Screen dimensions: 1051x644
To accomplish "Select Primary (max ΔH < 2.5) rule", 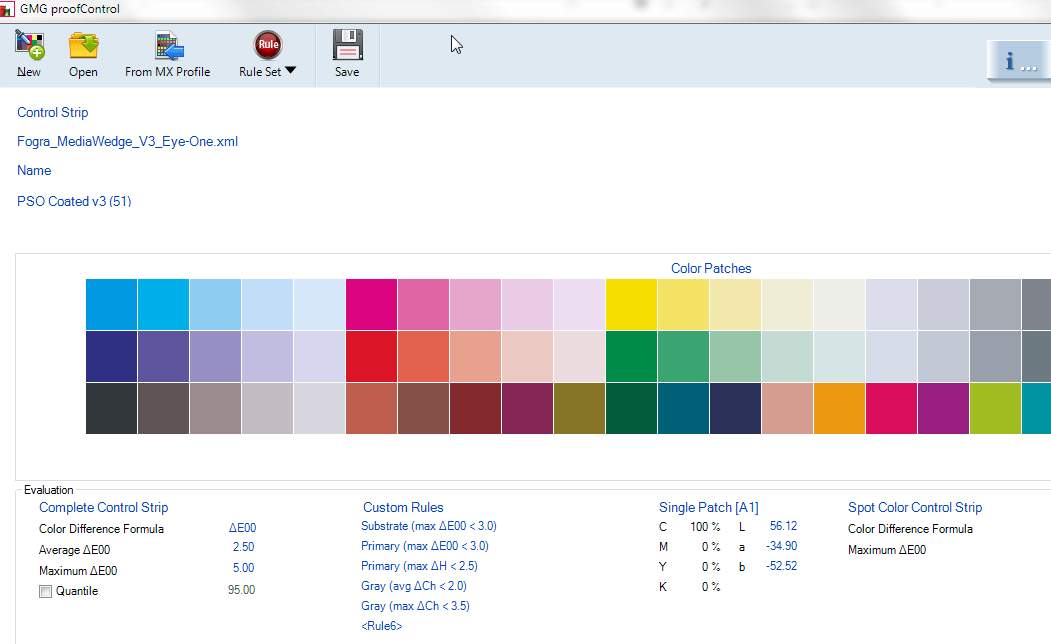I will coord(420,566).
